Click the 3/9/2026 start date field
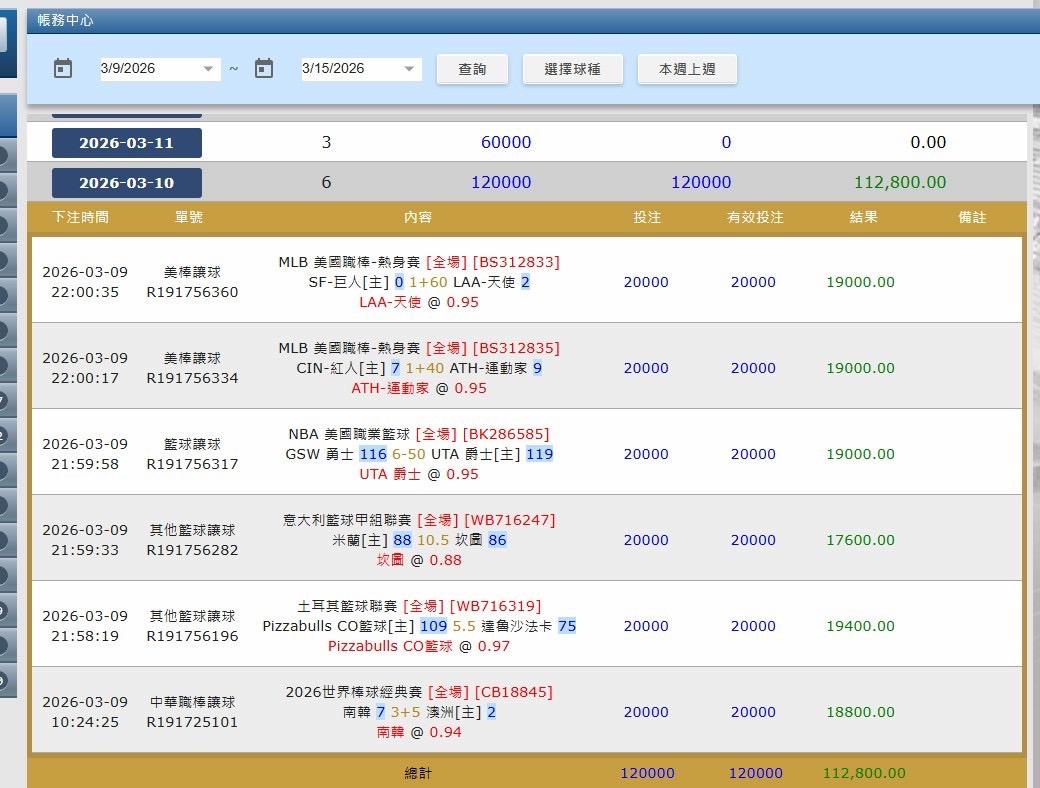1040x788 pixels. 148,69
